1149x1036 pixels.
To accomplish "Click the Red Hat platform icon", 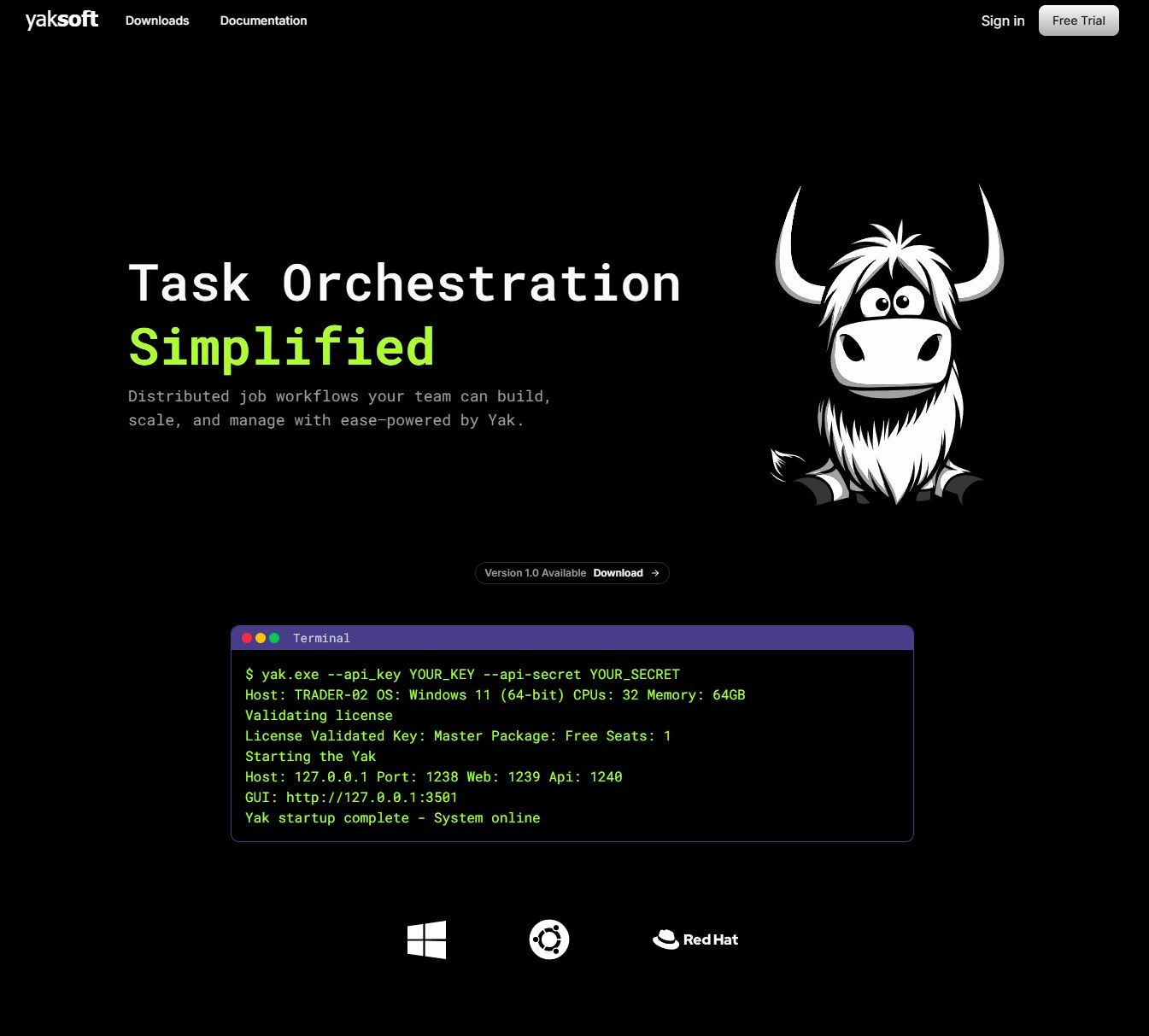I will click(695, 939).
